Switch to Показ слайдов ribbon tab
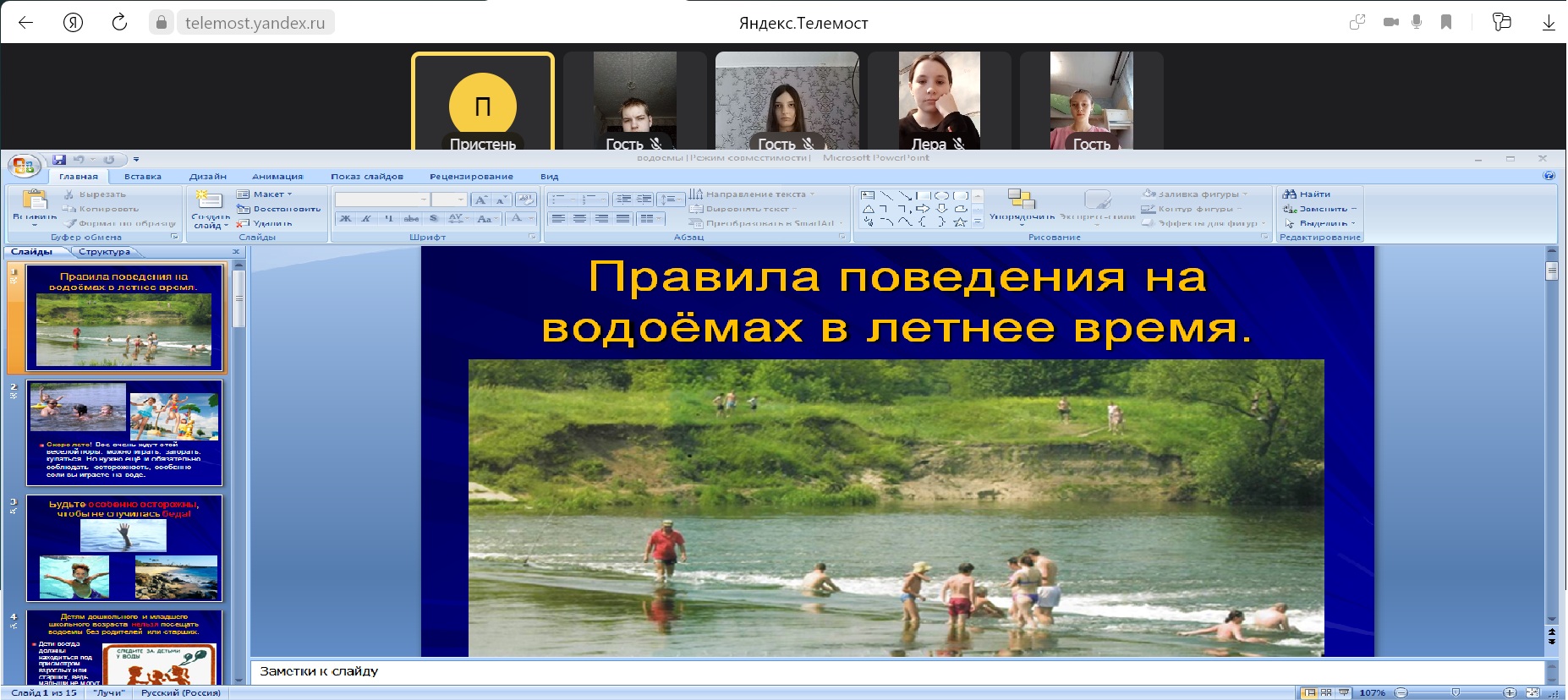Viewport: 1568px width, 700px height. click(367, 177)
